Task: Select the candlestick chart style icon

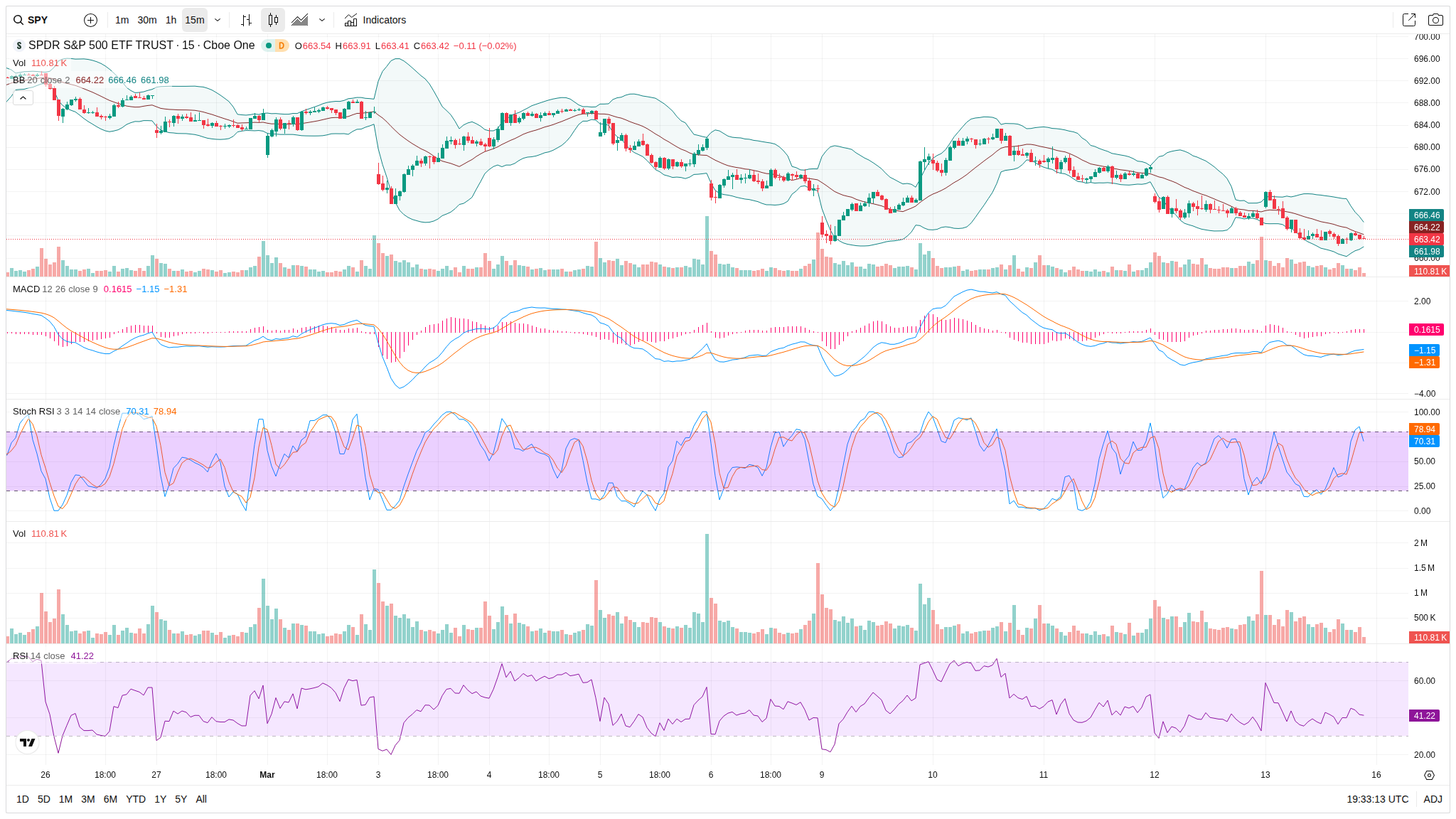Action: point(273,20)
